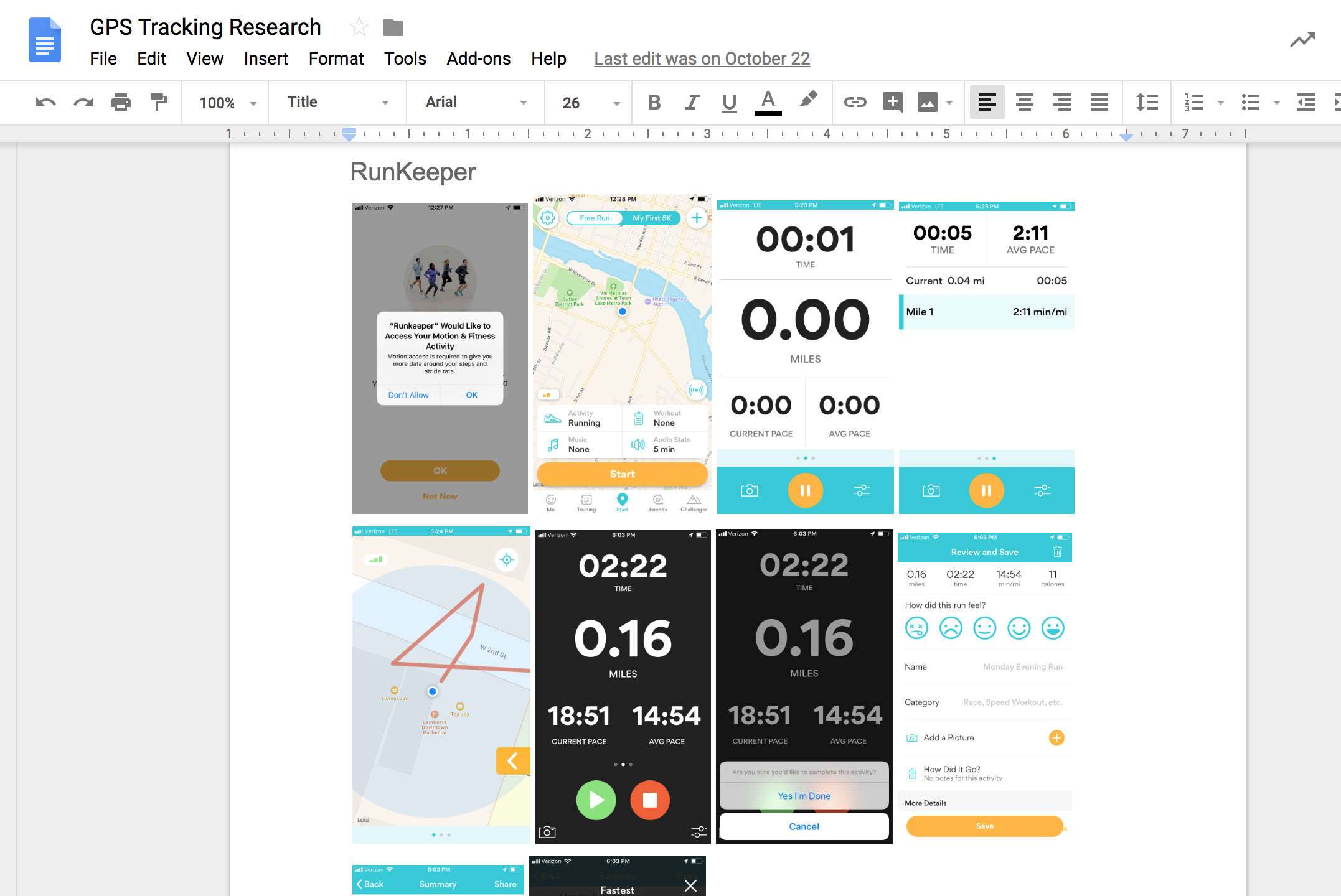Viewport: 1341px width, 896px height.
Task: Apply a bulleted list
Action: [x=1250, y=102]
